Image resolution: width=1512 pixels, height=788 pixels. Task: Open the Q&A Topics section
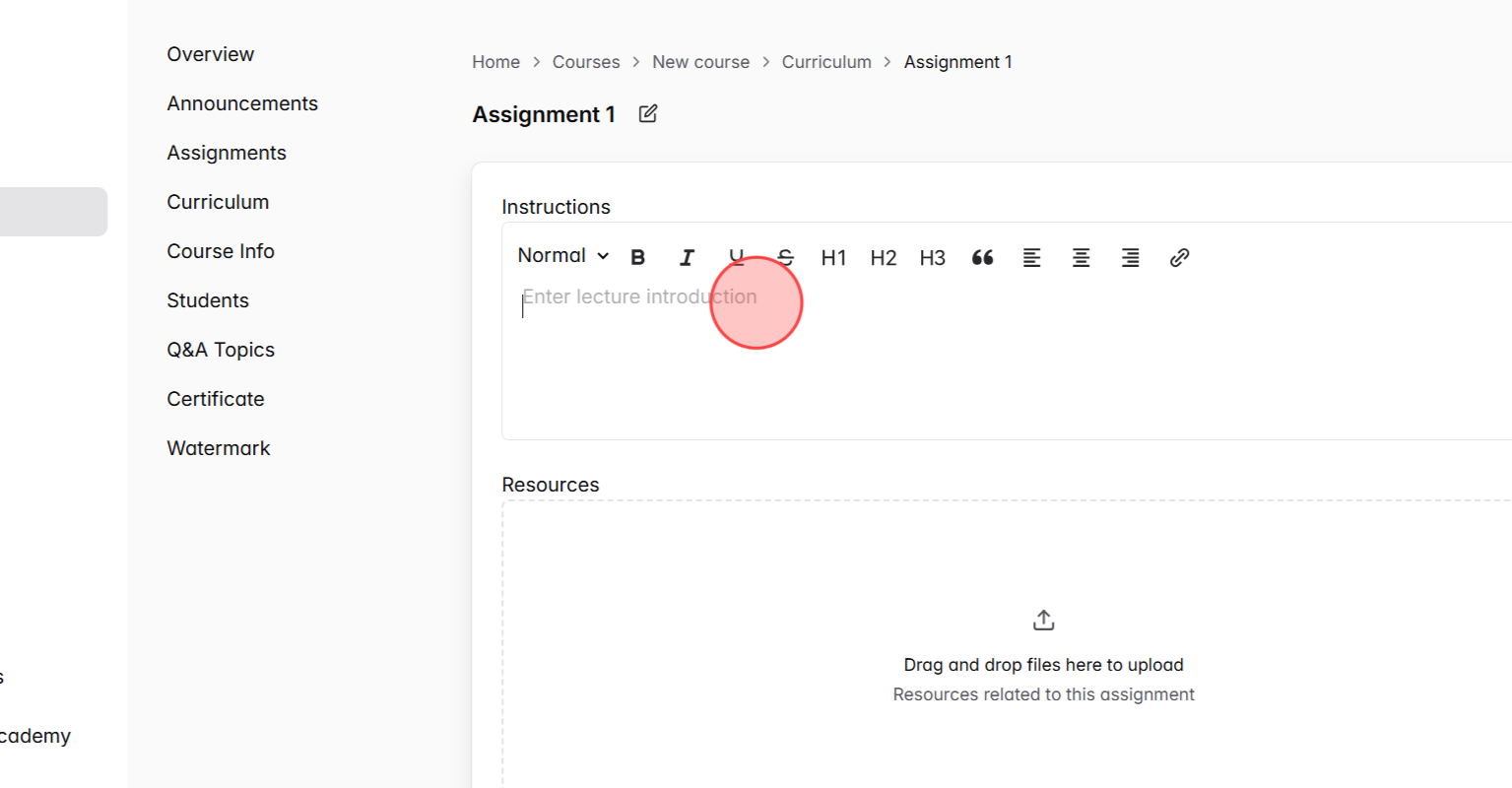click(x=221, y=350)
